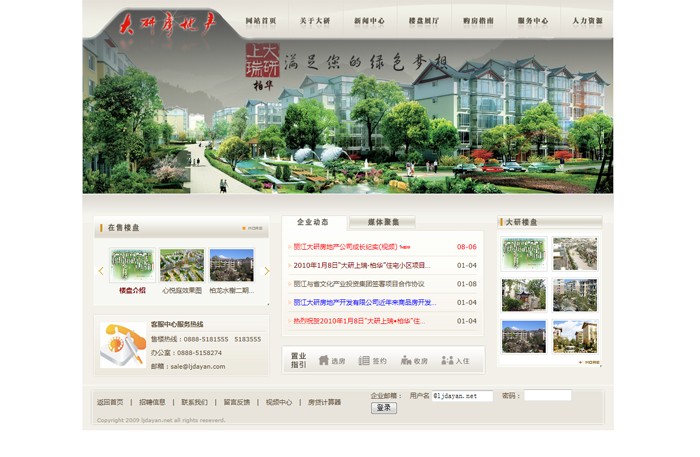
Task: Click the 用户名 email username field
Action: pos(462,396)
